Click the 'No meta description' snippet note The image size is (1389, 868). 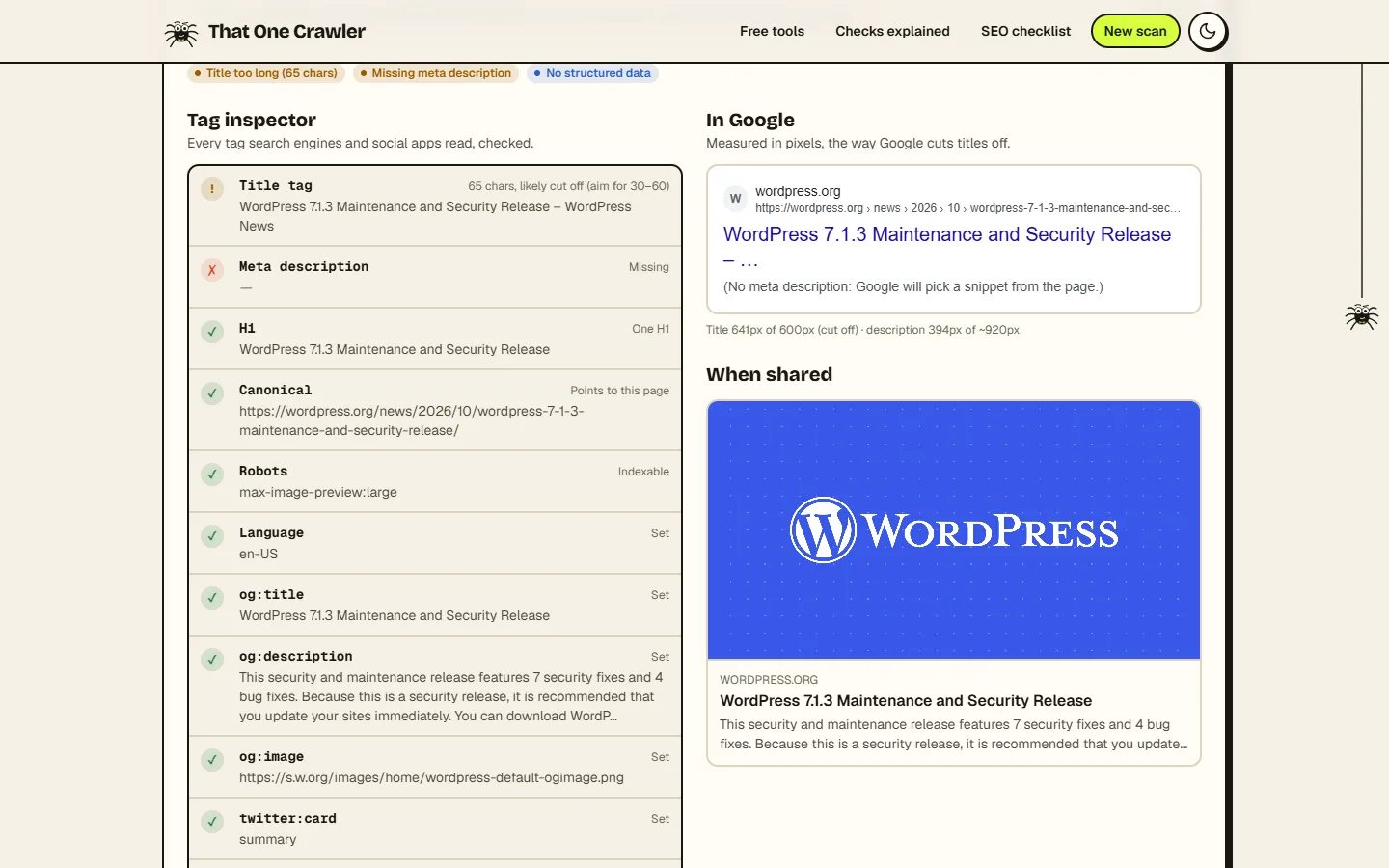(913, 286)
